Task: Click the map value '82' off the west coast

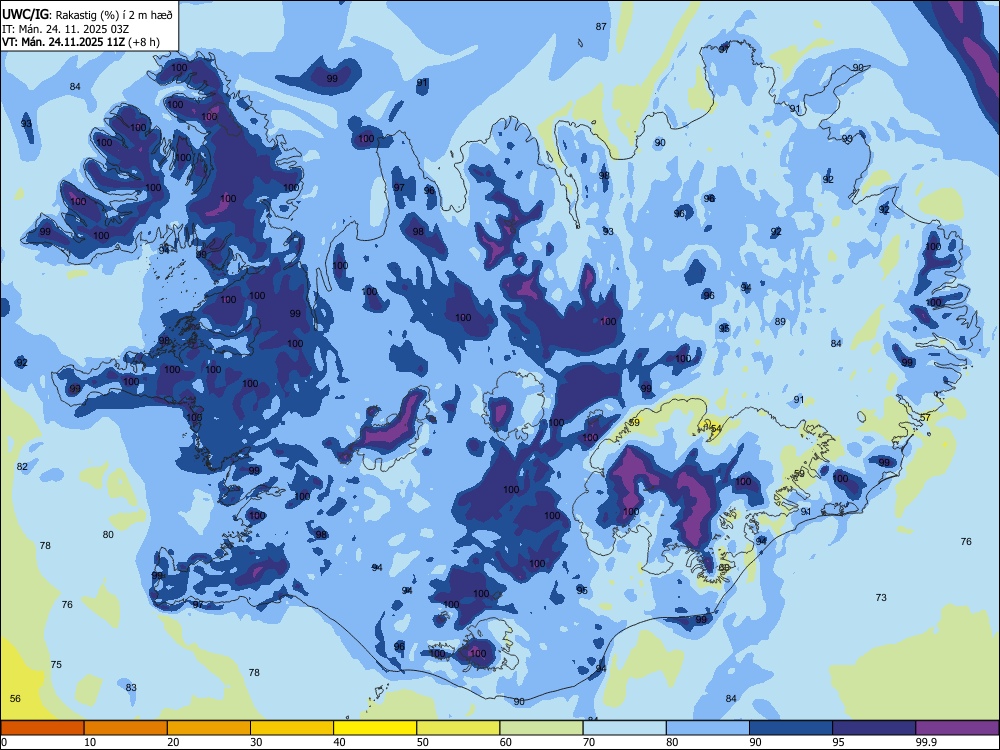Action: coord(22,466)
